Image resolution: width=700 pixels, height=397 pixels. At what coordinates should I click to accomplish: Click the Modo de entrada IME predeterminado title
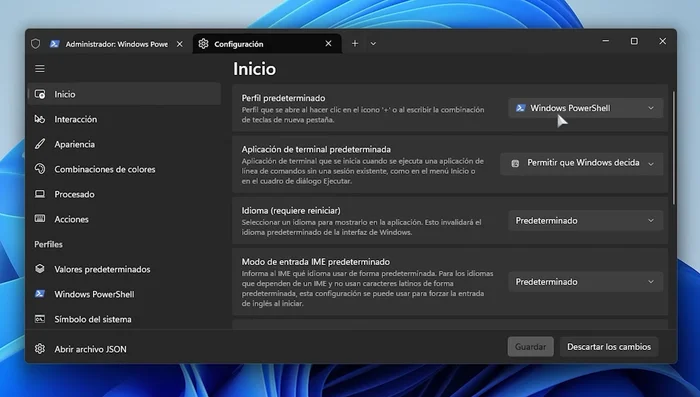point(316,262)
